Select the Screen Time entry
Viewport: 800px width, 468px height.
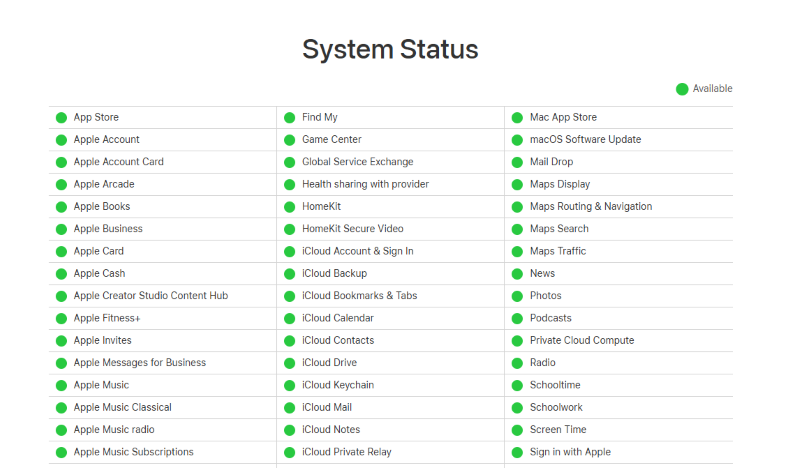pyautogui.click(x=558, y=430)
